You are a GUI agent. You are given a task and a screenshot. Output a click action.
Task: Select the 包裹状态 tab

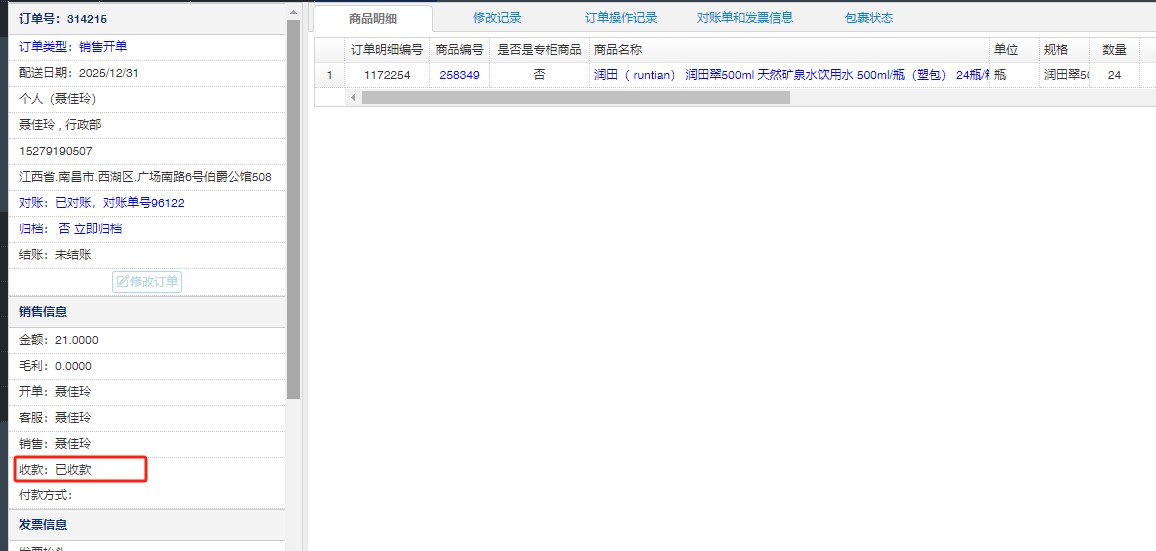[868, 18]
